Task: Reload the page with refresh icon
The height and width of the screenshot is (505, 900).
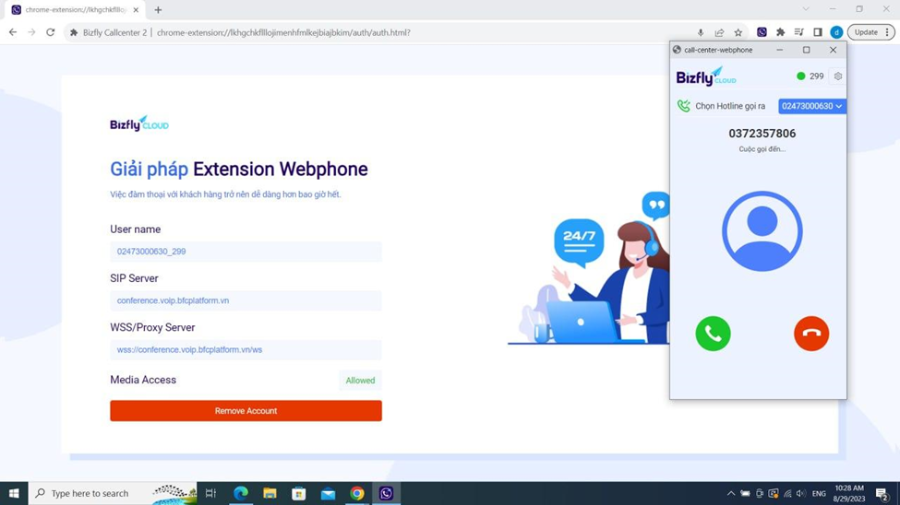Action: [x=51, y=33]
